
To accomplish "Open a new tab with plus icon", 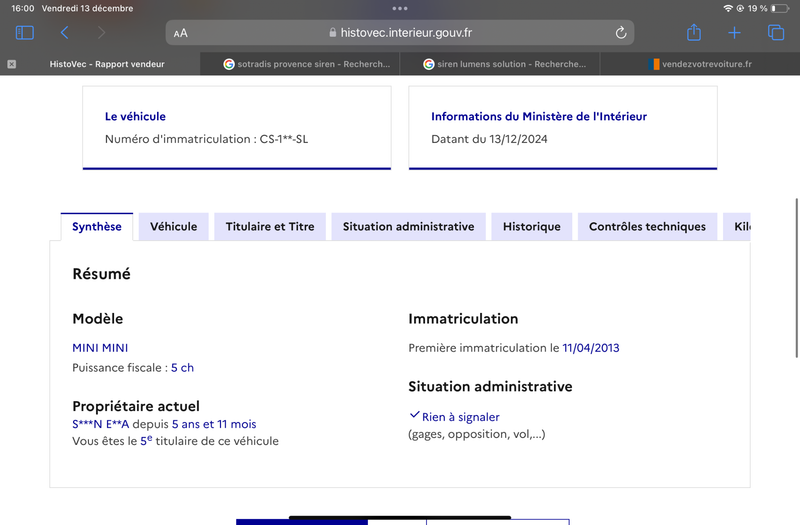I will click(734, 33).
